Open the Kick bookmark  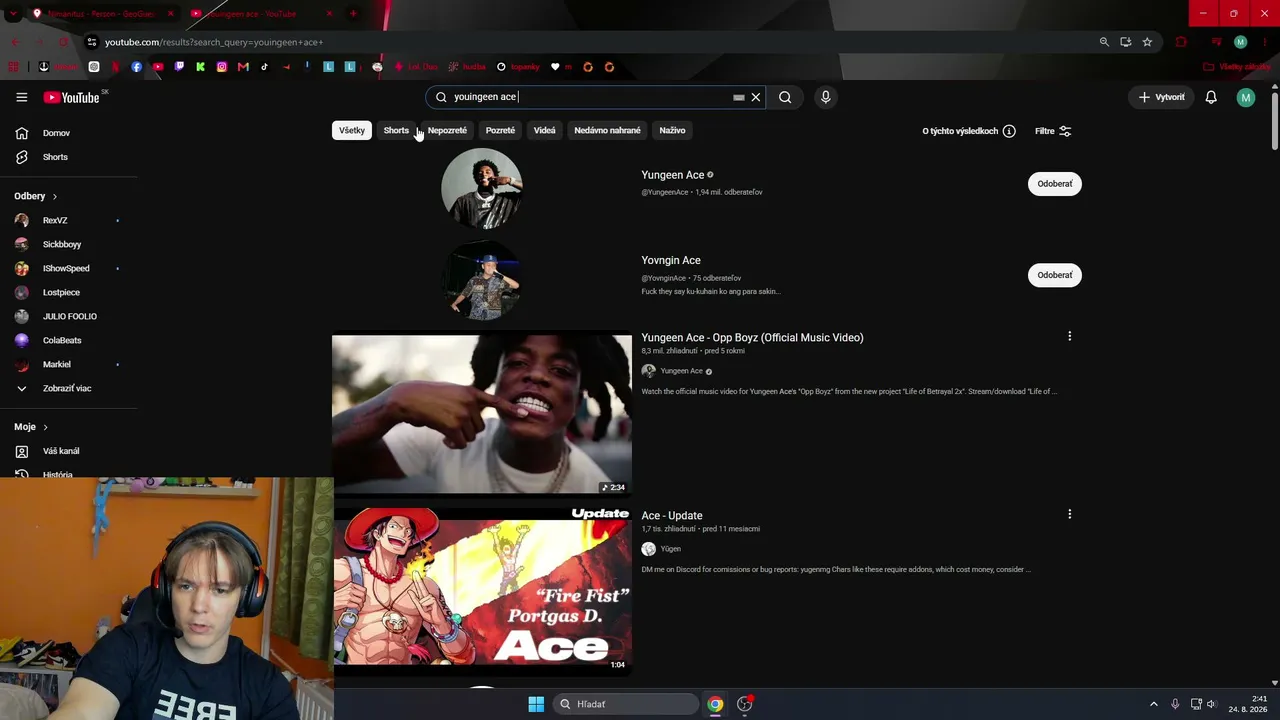200,67
